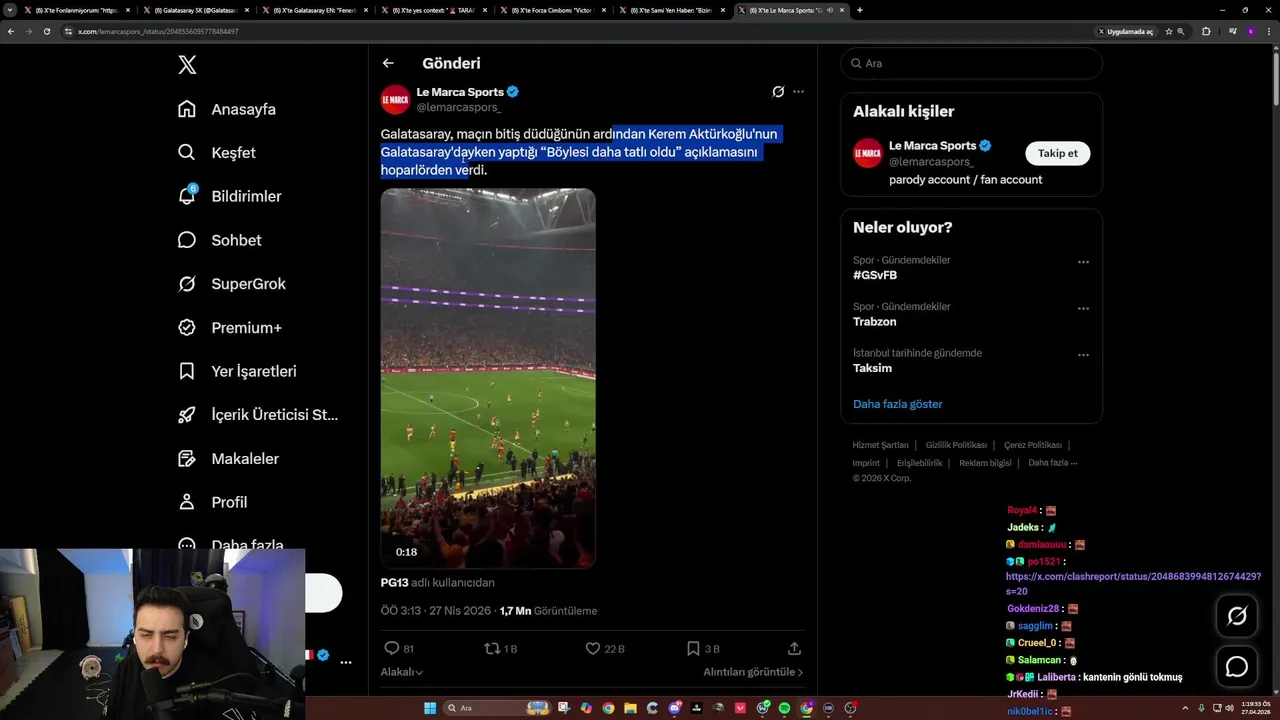Click Daha fazla göster under trends
This screenshot has height=720, width=1280.
pyautogui.click(x=898, y=404)
